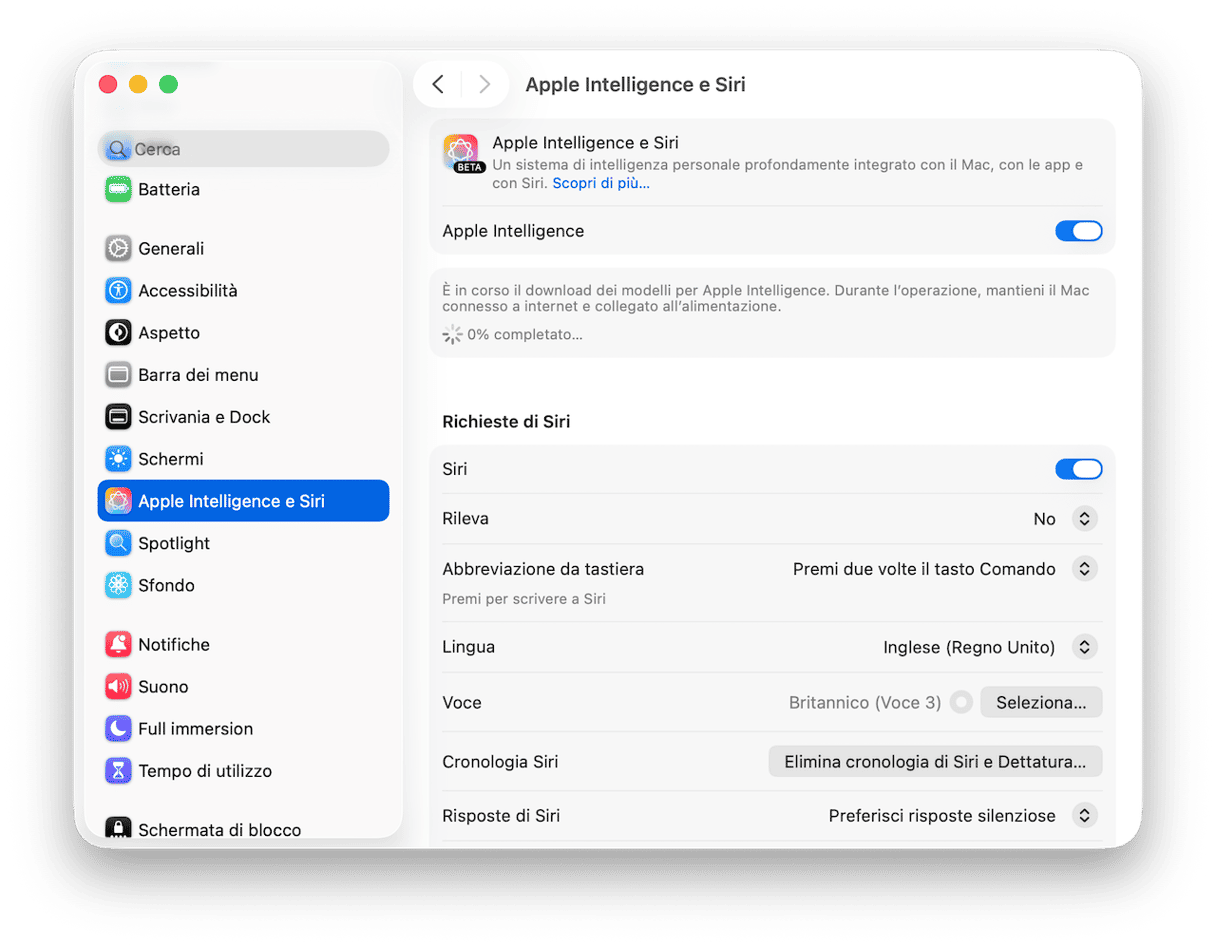Viewport: 1216px width, 946px height.
Task: Click the Scopri di più link
Action: pos(600,183)
